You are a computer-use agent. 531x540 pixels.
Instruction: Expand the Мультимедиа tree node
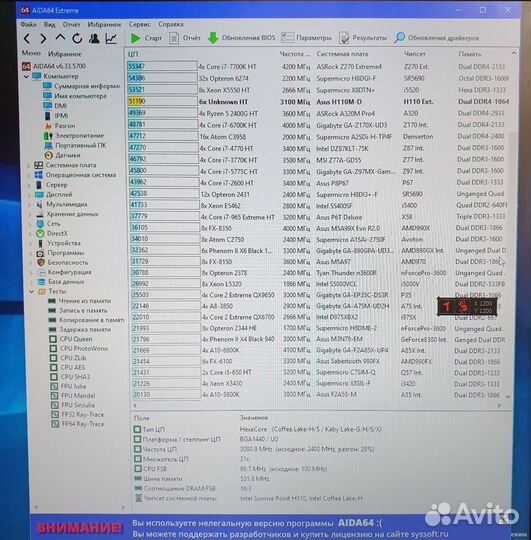(30, 205)
